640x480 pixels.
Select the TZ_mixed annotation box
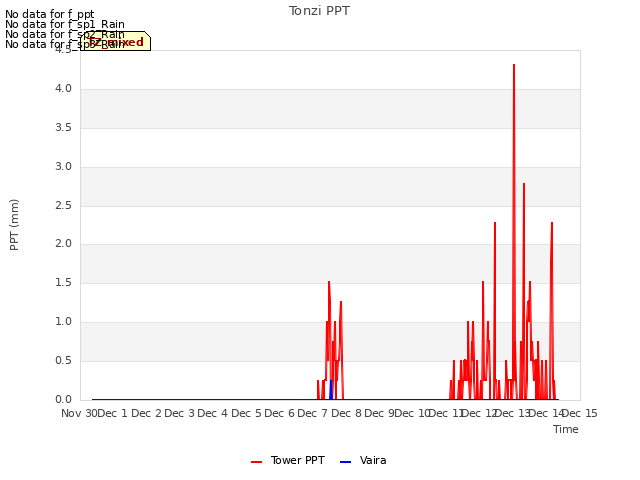coord(116,41)
